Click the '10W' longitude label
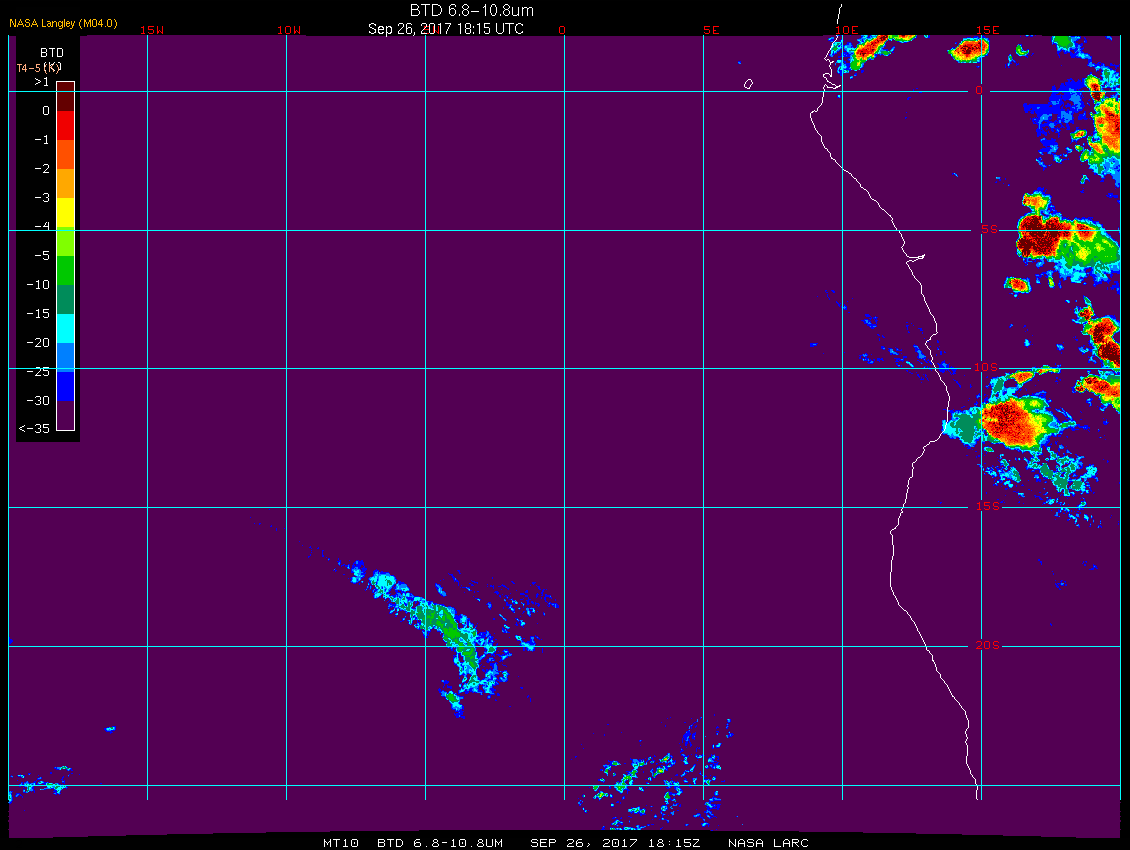Screen dimensions: 1130x850 [x=289, y=30]
